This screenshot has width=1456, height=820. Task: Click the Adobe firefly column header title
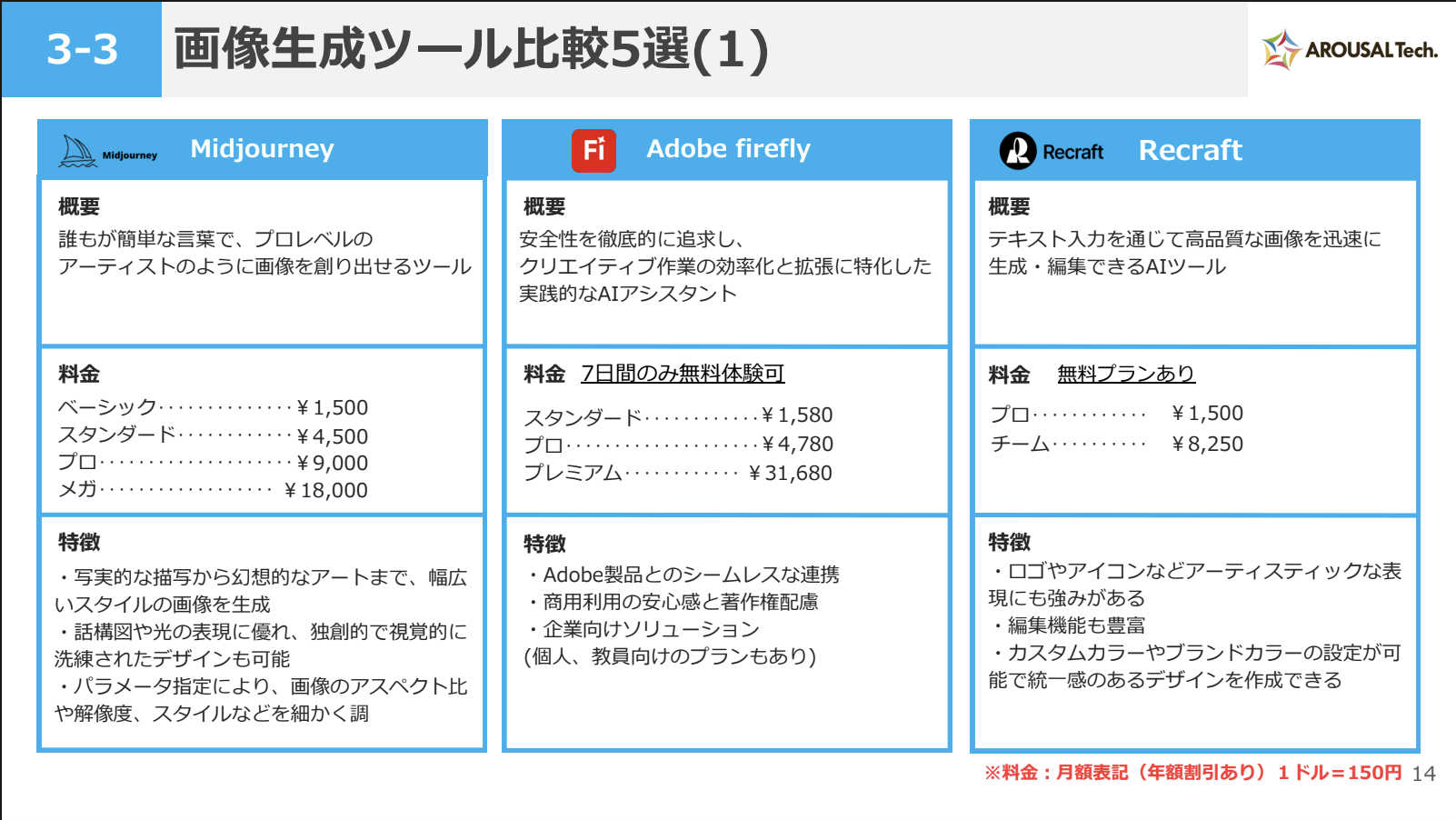tap(728, 149)
